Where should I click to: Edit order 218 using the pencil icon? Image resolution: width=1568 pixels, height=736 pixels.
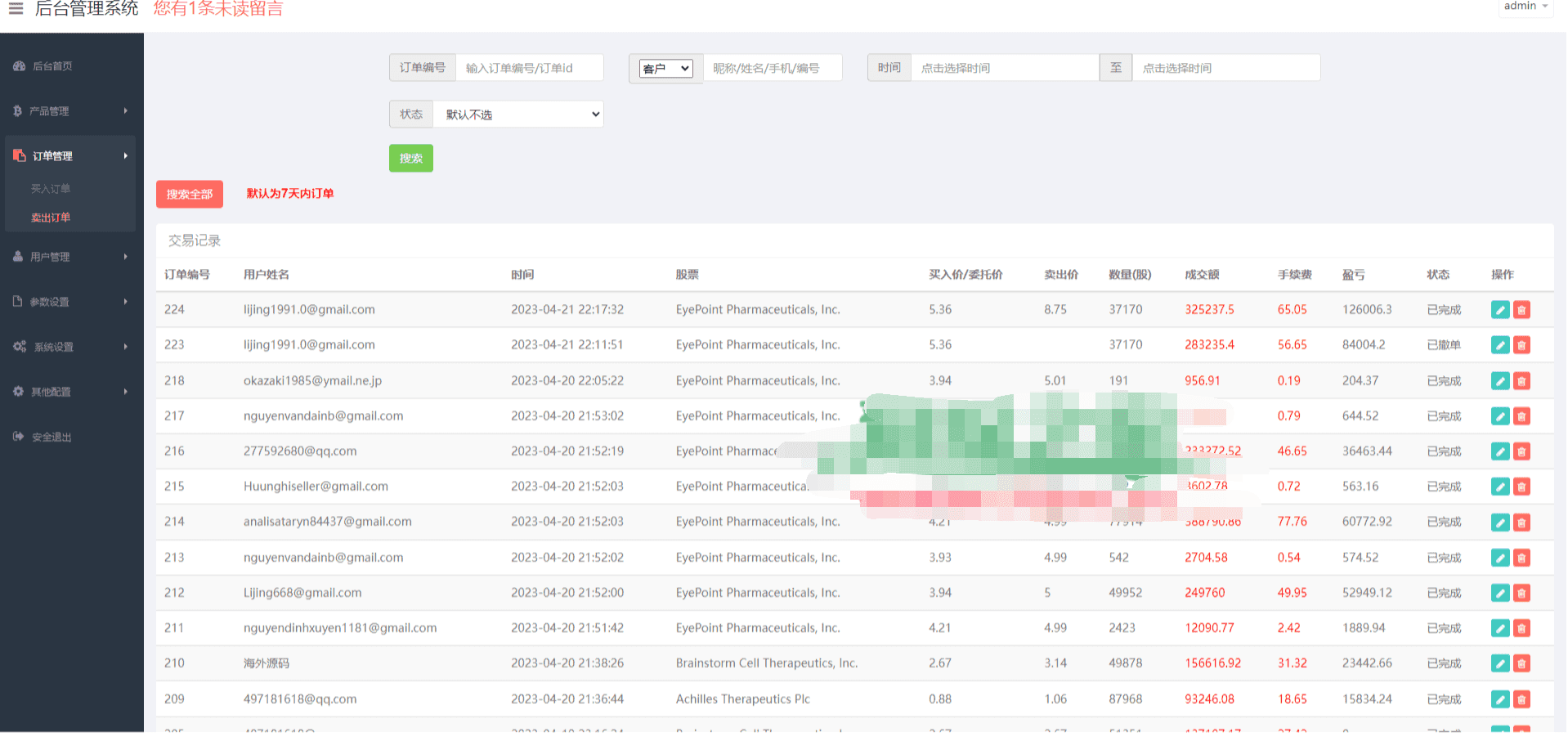click(1499, 381)
